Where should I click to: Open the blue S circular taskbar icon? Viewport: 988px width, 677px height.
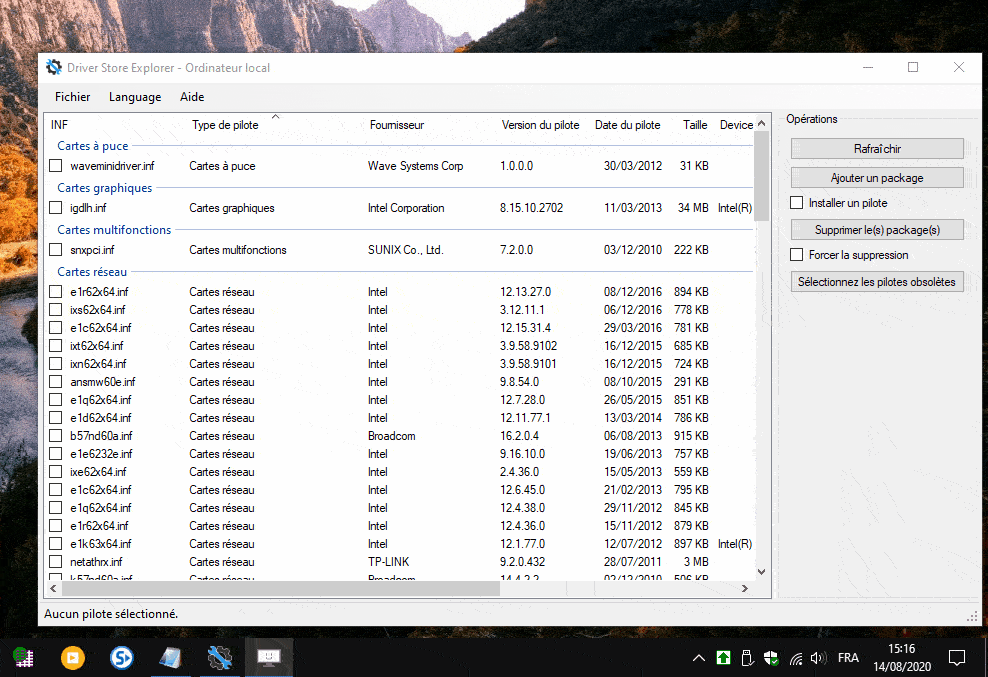(122, 657)
